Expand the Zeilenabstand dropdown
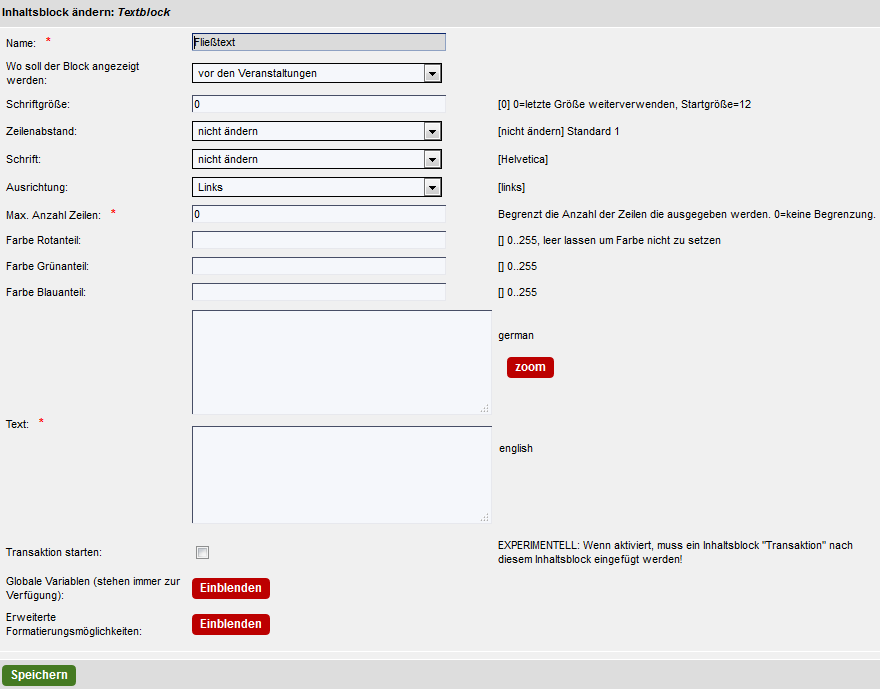880x689 pixels. 317,131
